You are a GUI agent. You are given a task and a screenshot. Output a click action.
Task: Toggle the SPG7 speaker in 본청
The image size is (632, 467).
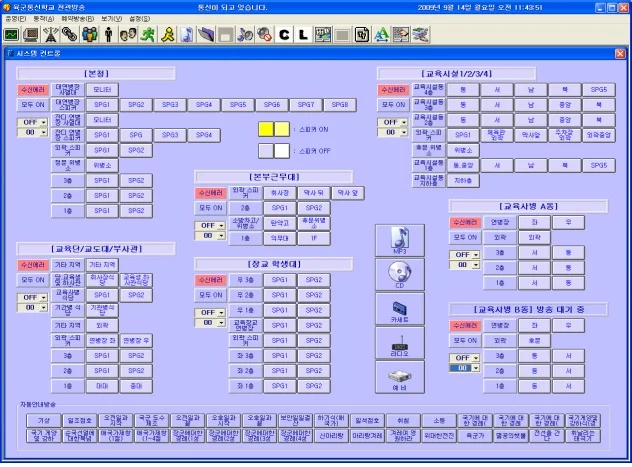[x=306, y=105]
